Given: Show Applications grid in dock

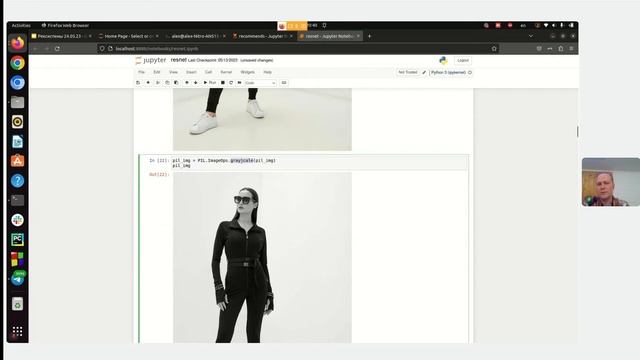Looking at the screenshot, I should [18, 331].
